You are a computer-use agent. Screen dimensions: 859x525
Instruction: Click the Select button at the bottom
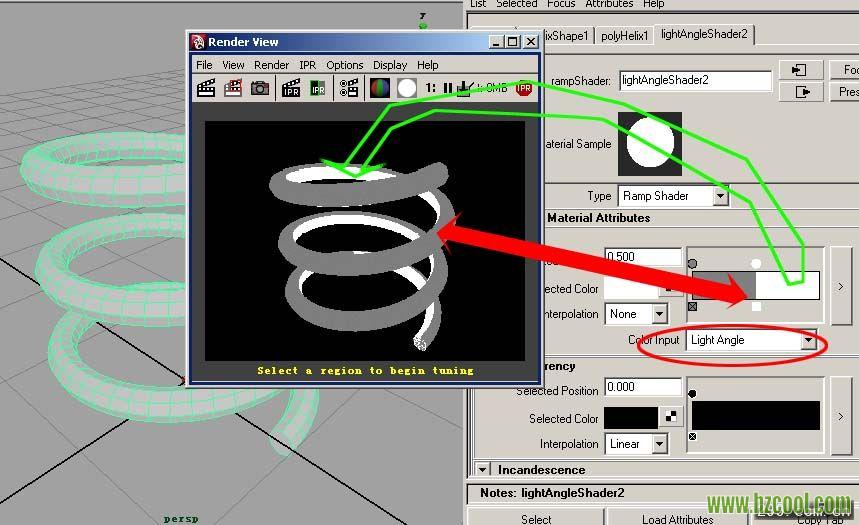click(x=536, y=518)
